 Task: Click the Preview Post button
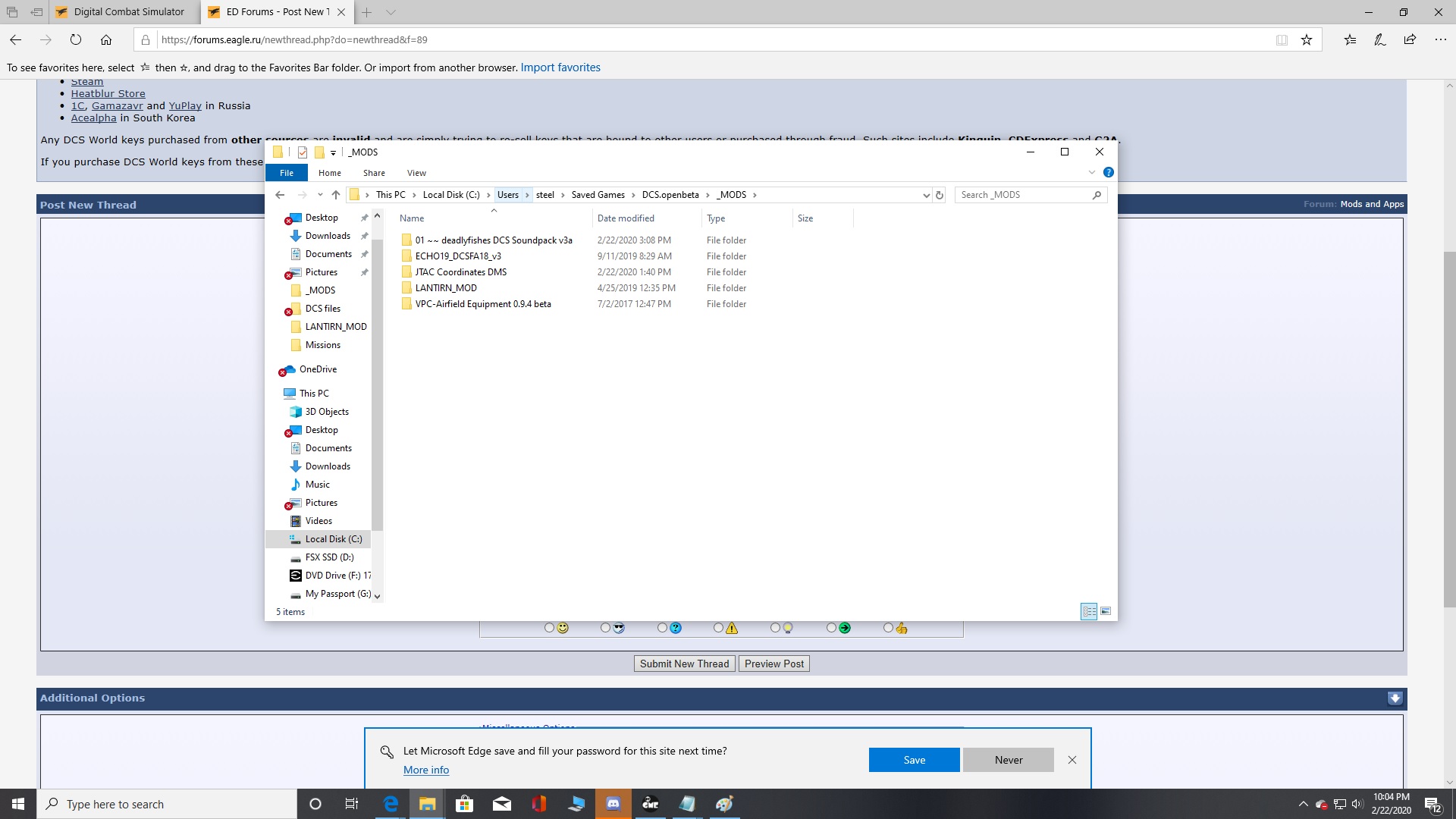(x=773, y=664)
